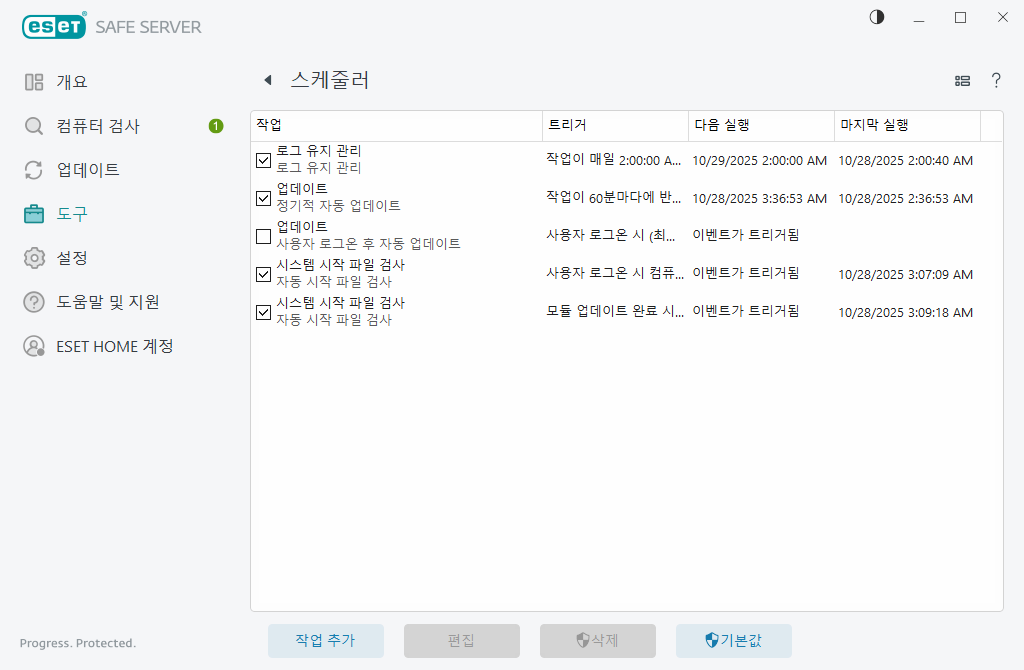This screenshot has width=1024, height=670.
Task: Open the scheduler view options icon
Action: 961,80
